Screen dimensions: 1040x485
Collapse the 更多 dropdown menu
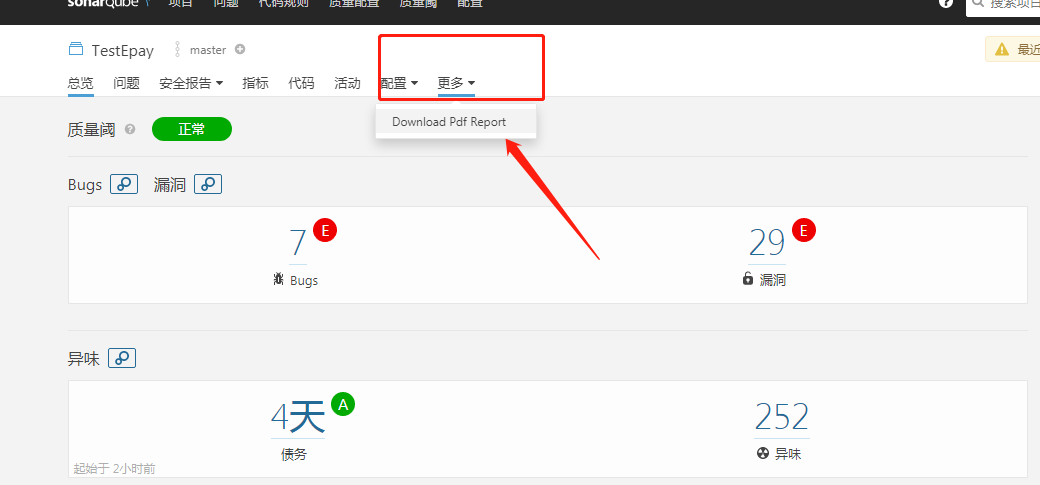(456, 83)
